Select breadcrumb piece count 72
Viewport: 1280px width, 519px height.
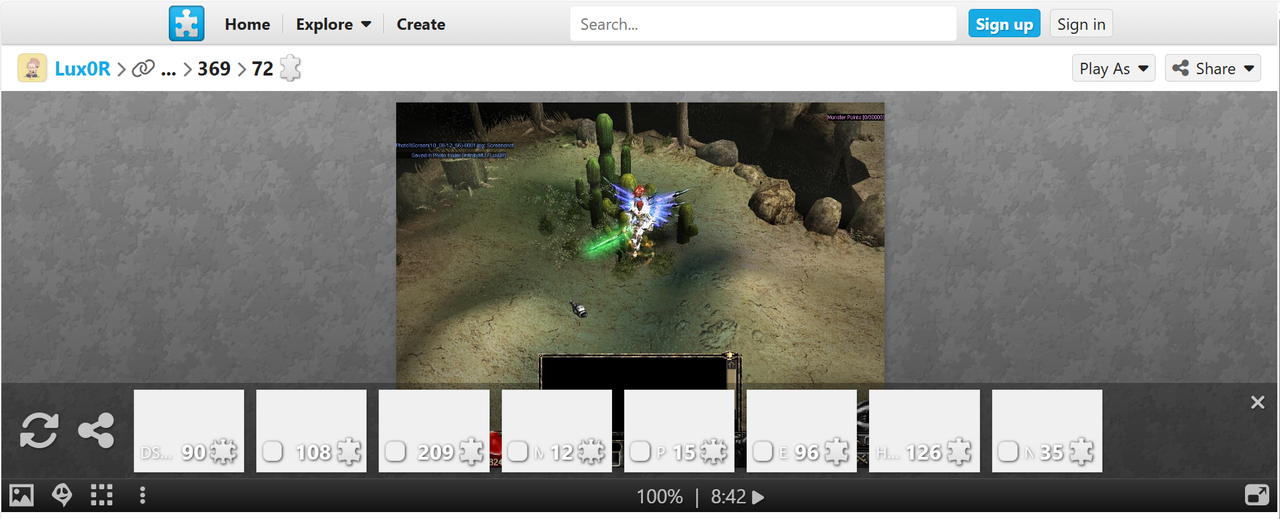point(262,69)
